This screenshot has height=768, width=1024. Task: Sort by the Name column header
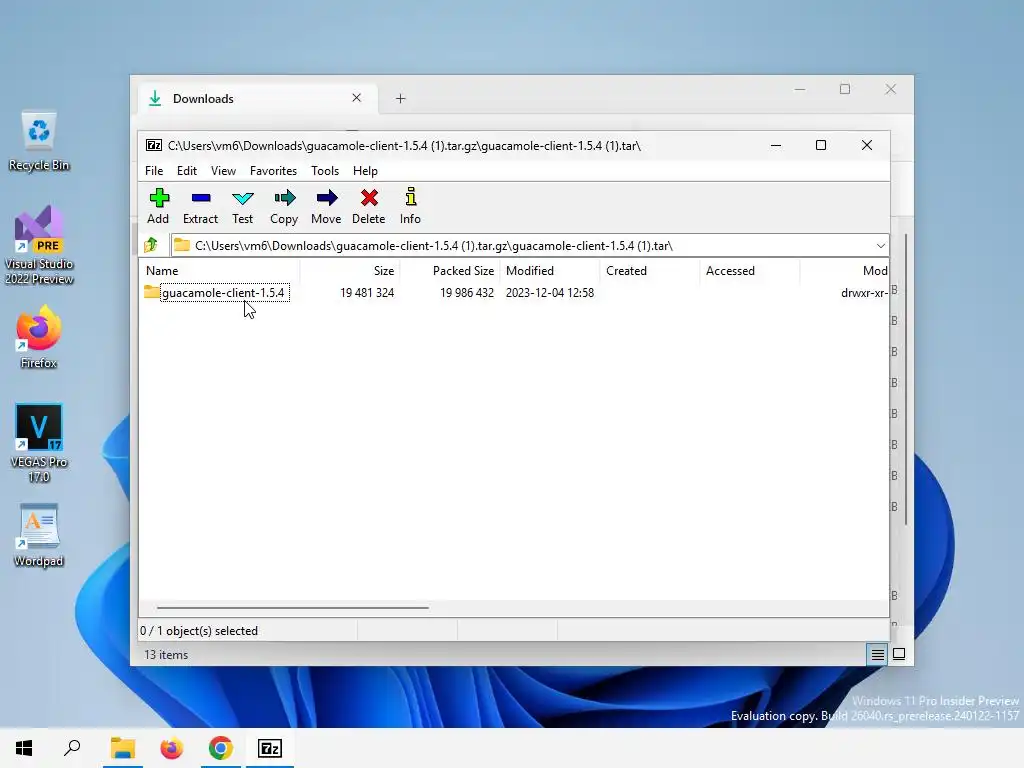[x=219, y=270]
